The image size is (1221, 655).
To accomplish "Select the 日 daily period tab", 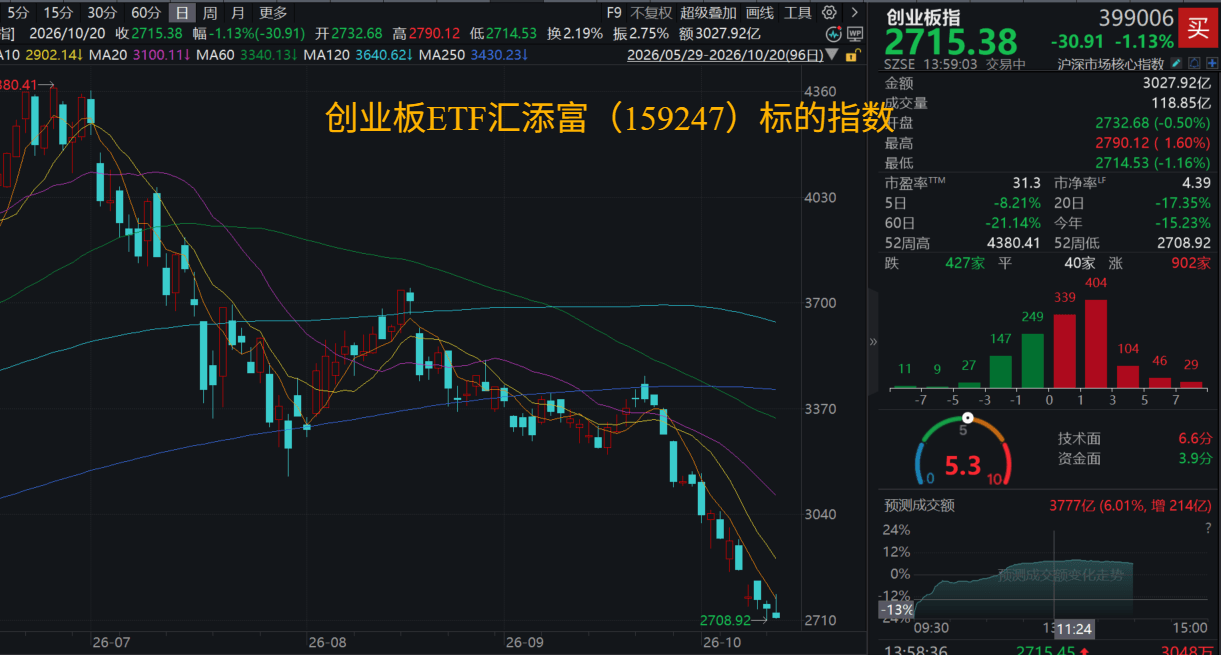I will (x=181, y=13).
